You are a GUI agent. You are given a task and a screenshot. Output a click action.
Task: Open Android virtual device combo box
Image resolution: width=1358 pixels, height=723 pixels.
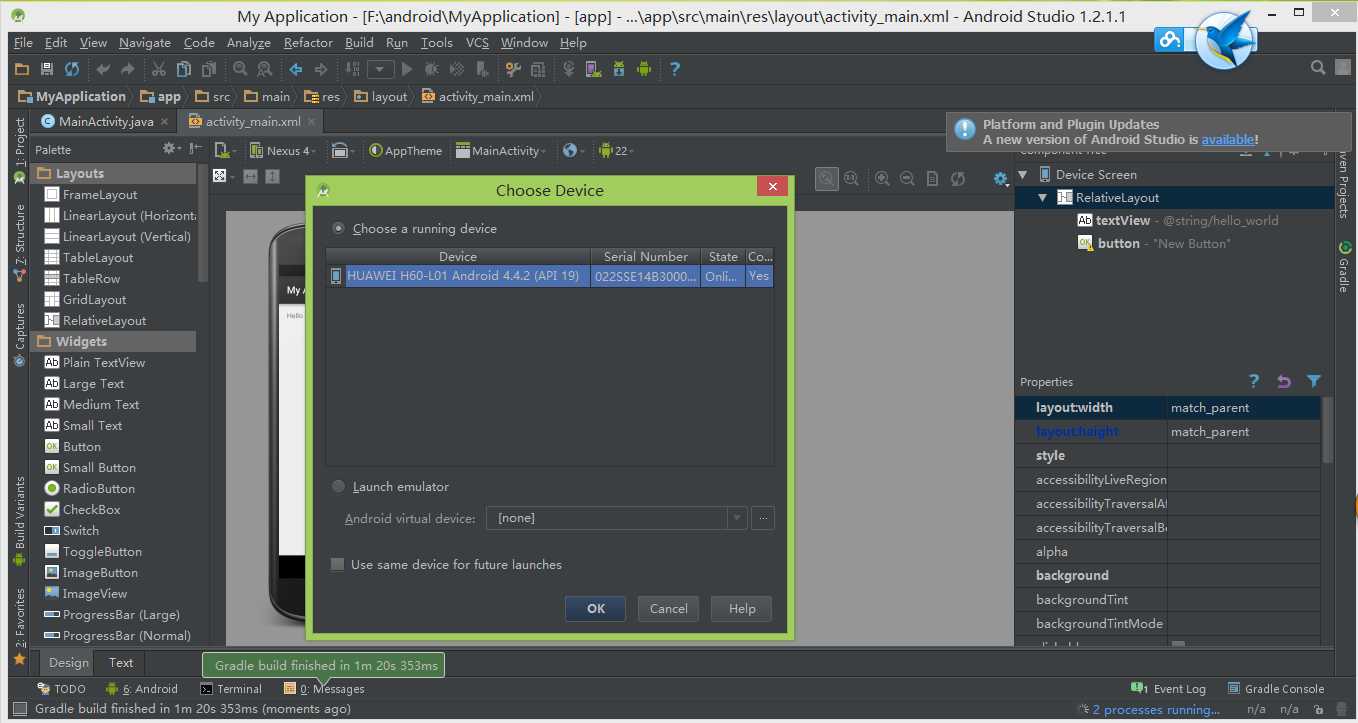pyautogui.click(x=616, y=518)
